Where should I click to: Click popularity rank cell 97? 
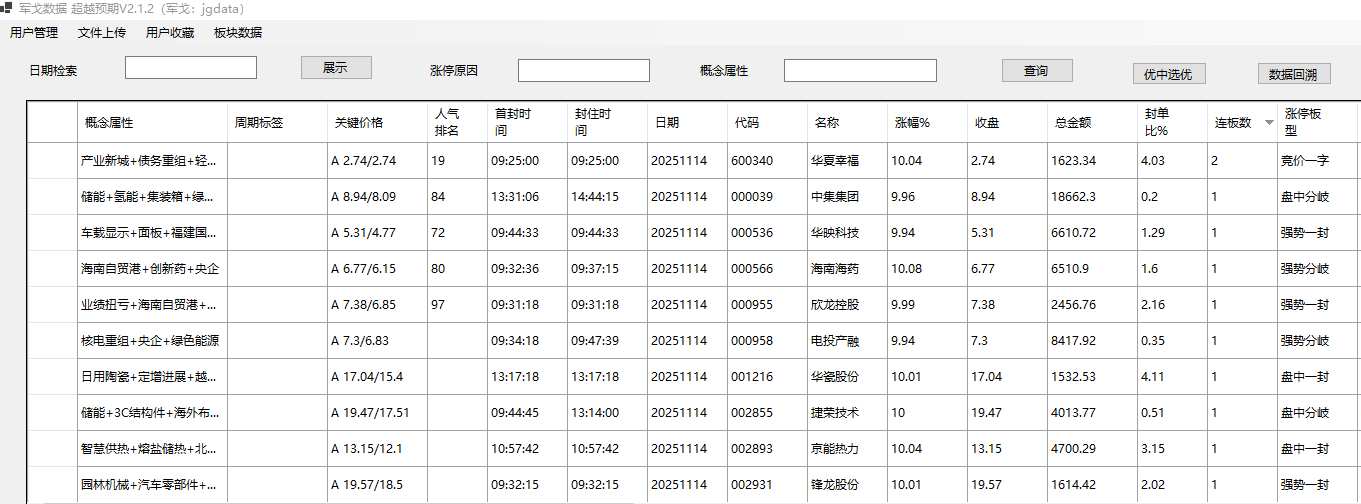(x=457, y=305)
